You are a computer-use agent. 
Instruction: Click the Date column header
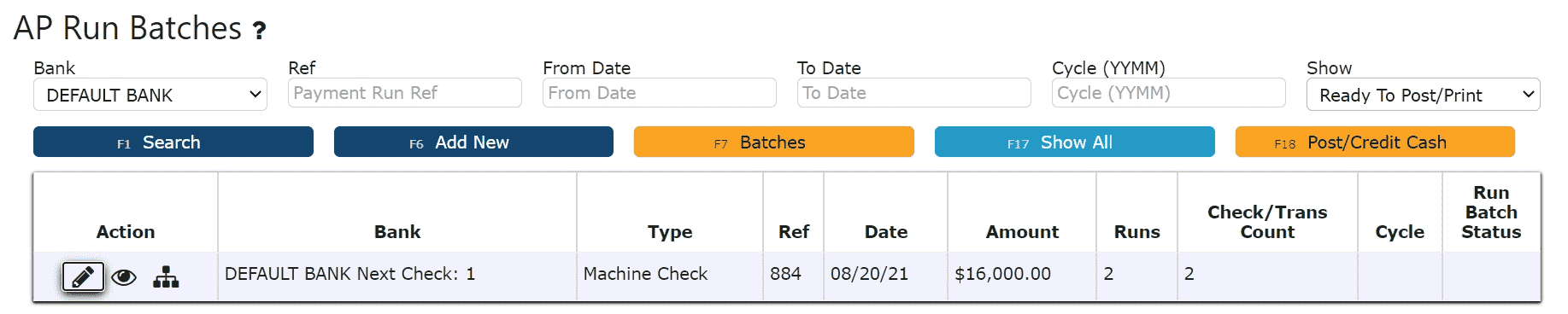[886, 232]
